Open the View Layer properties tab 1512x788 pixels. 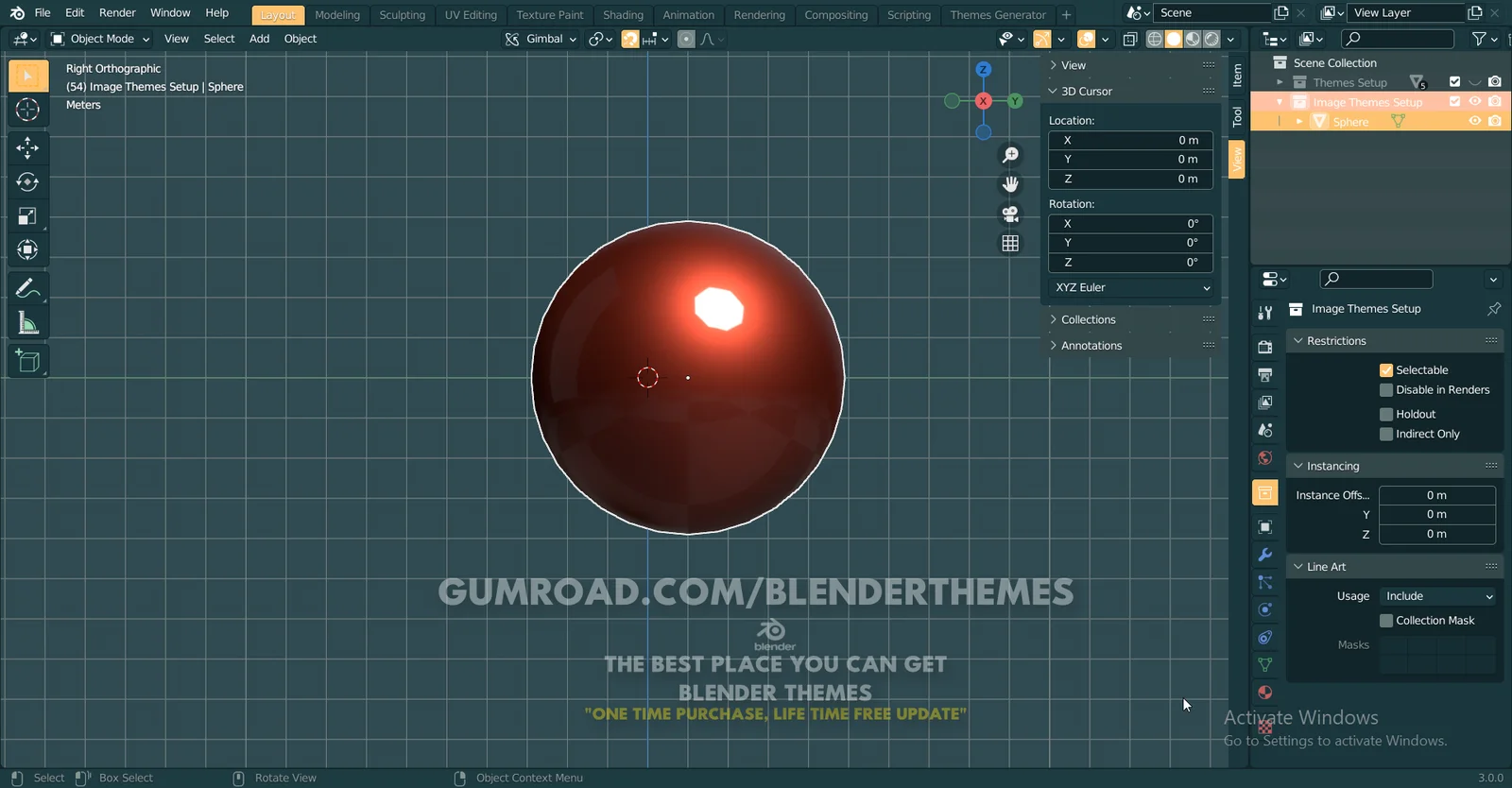1265,403
